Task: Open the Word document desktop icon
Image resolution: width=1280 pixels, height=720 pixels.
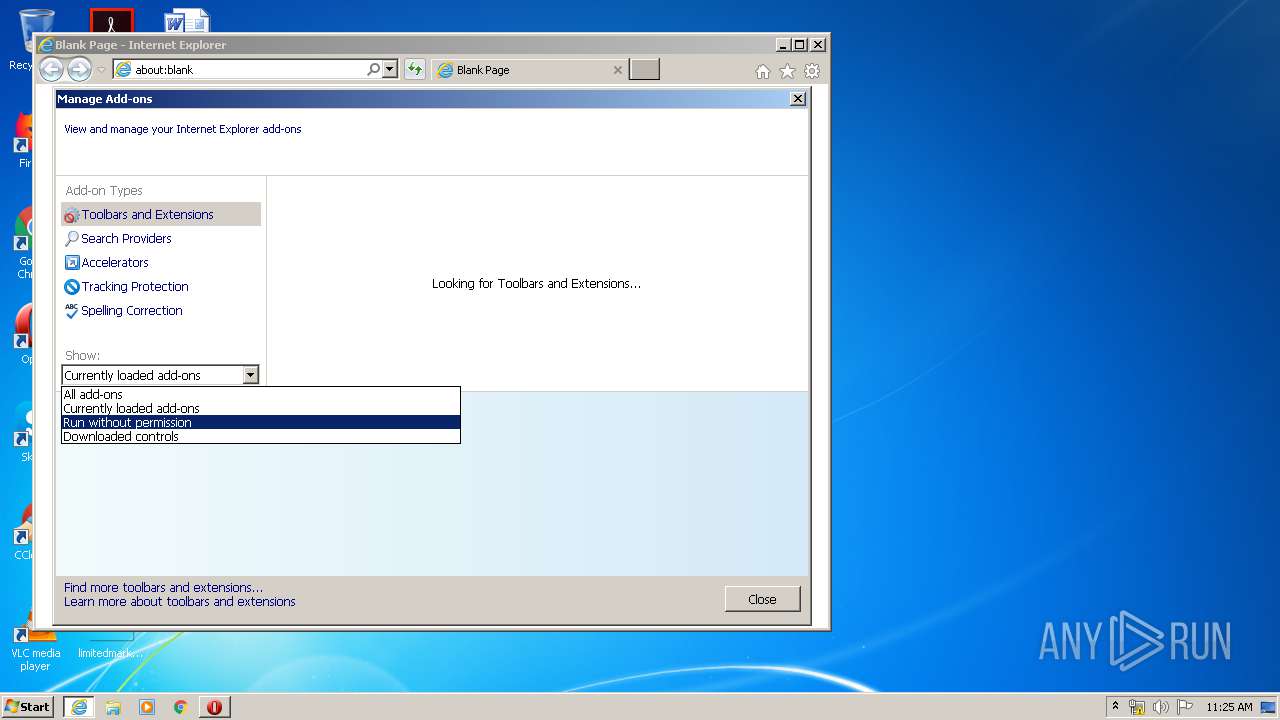Action: 187,21
